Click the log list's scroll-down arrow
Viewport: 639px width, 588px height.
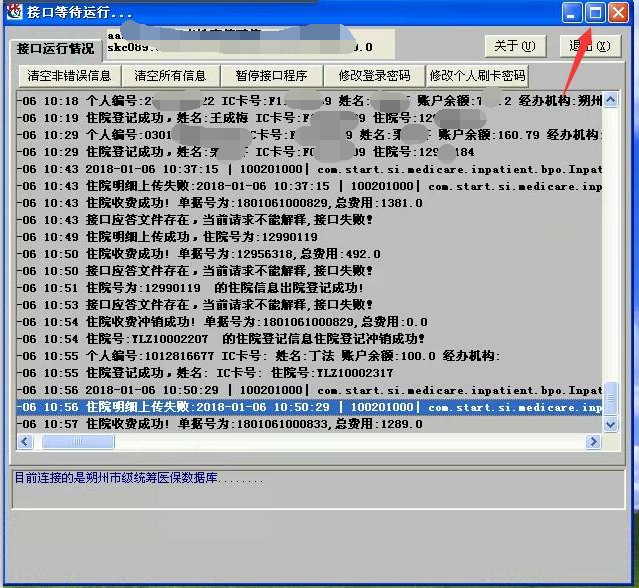pyautogui.click(x=611, y=424)
